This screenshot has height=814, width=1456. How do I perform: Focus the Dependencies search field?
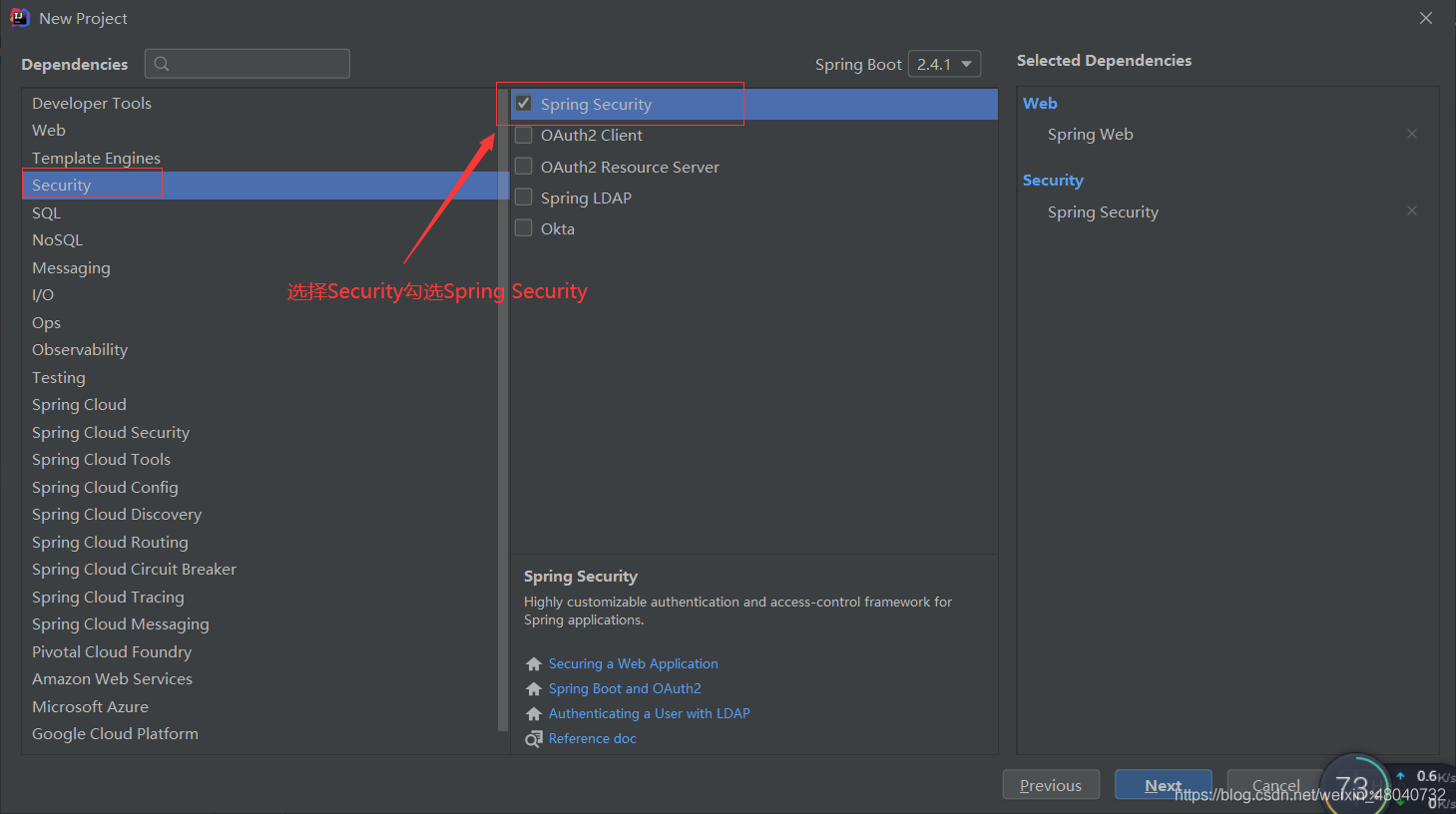click(x=247, y=64)
